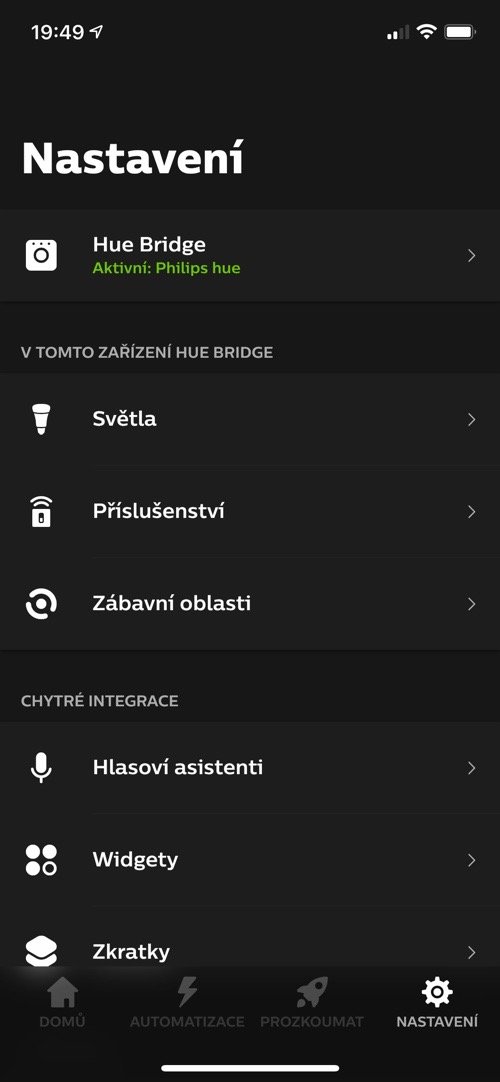
Task: Tap the stacked layers Zkratky icon
Action: point(41,952)
